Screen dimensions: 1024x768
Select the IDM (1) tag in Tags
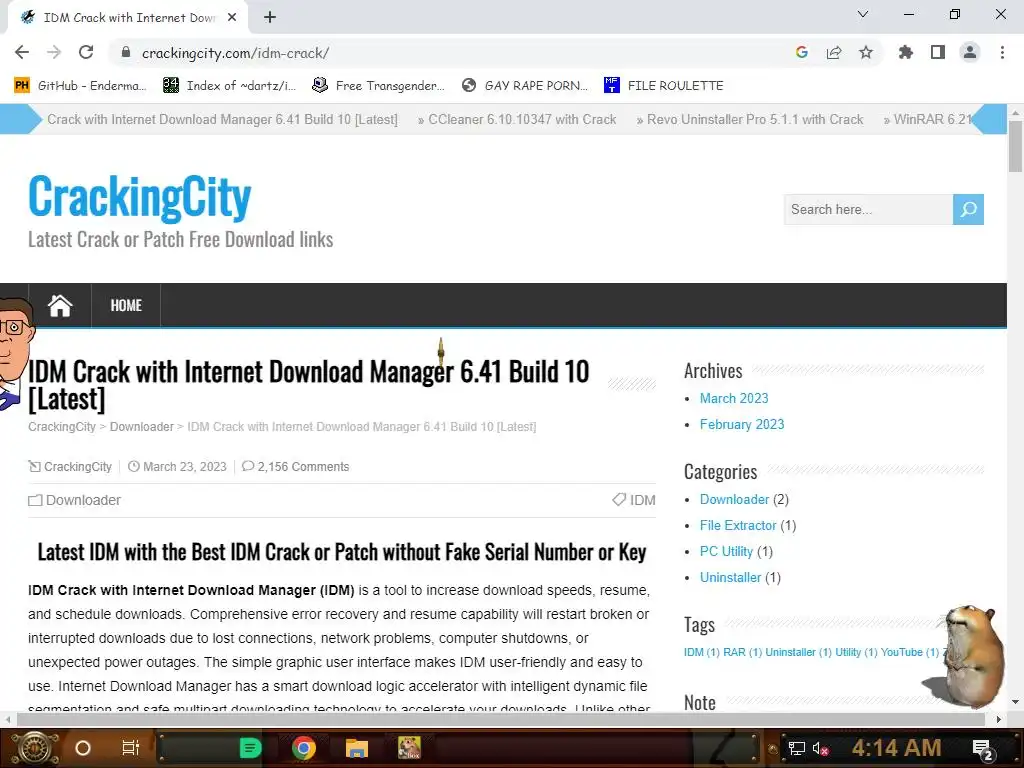701,652
